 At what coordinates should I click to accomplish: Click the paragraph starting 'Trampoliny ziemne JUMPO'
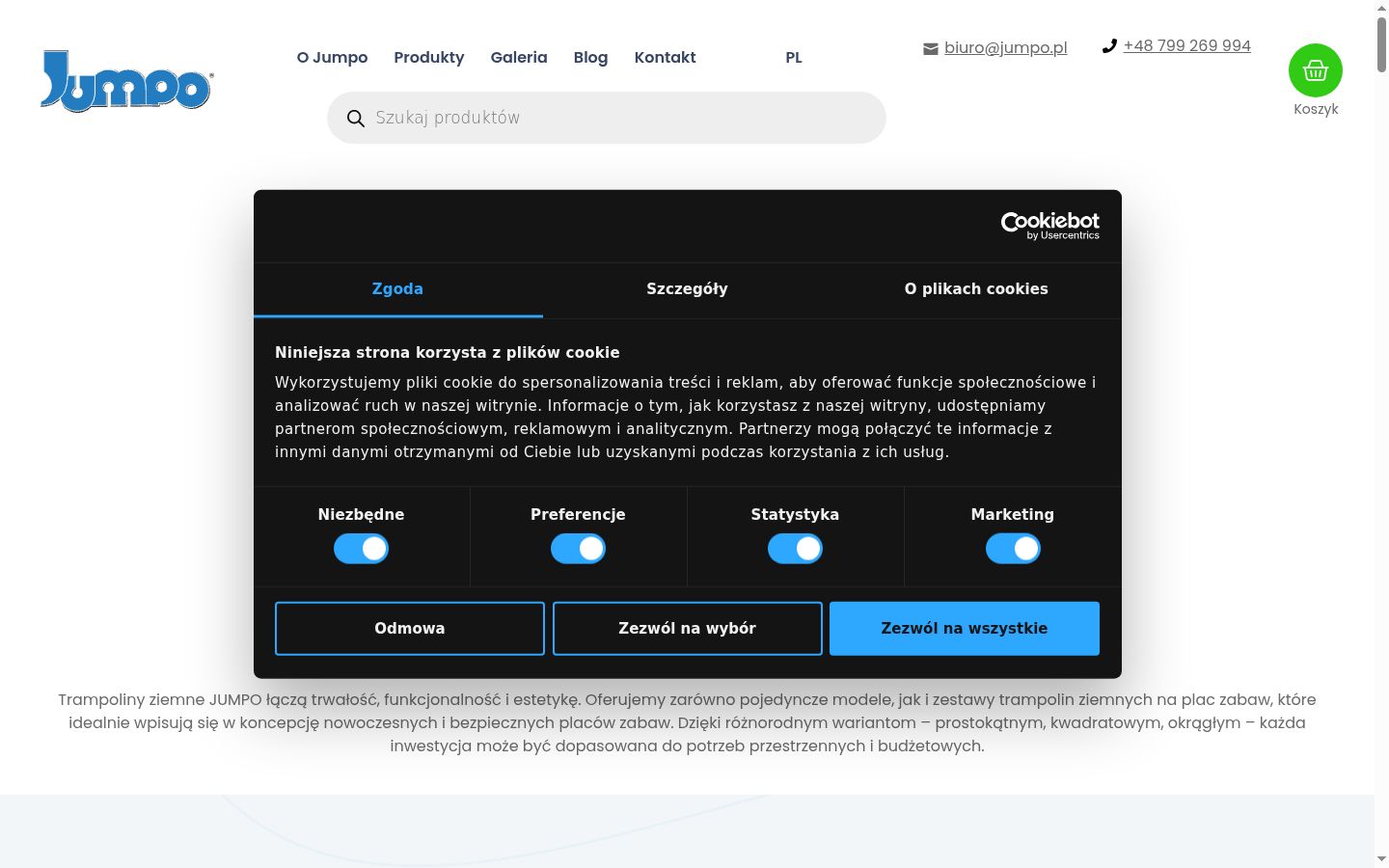pos(687,722)
